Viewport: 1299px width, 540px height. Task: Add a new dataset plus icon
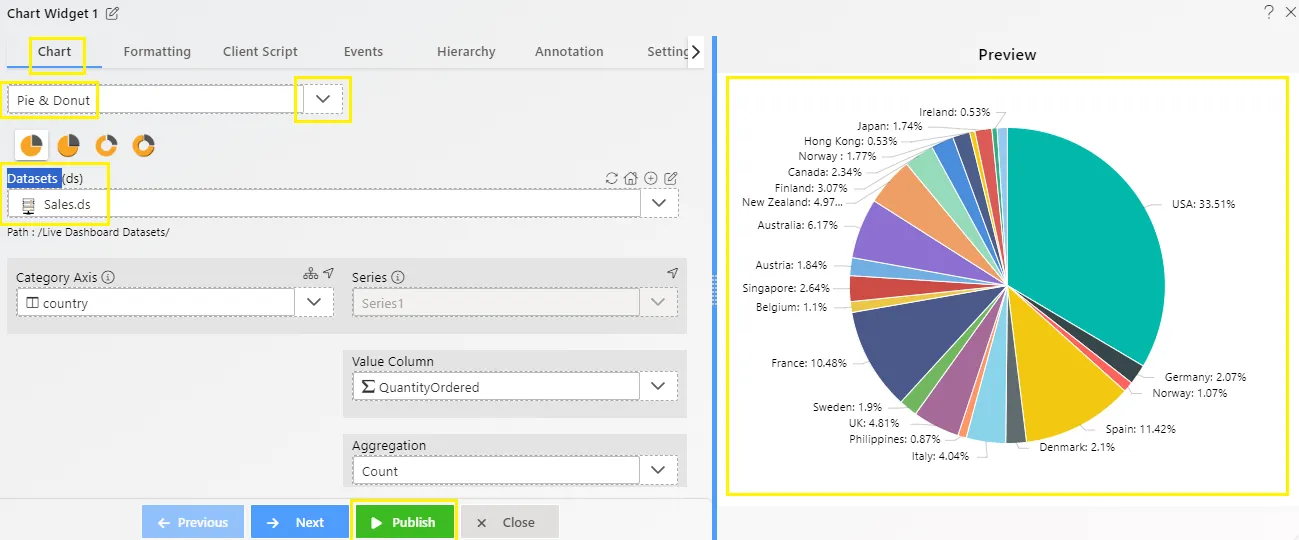click(651, 178)
